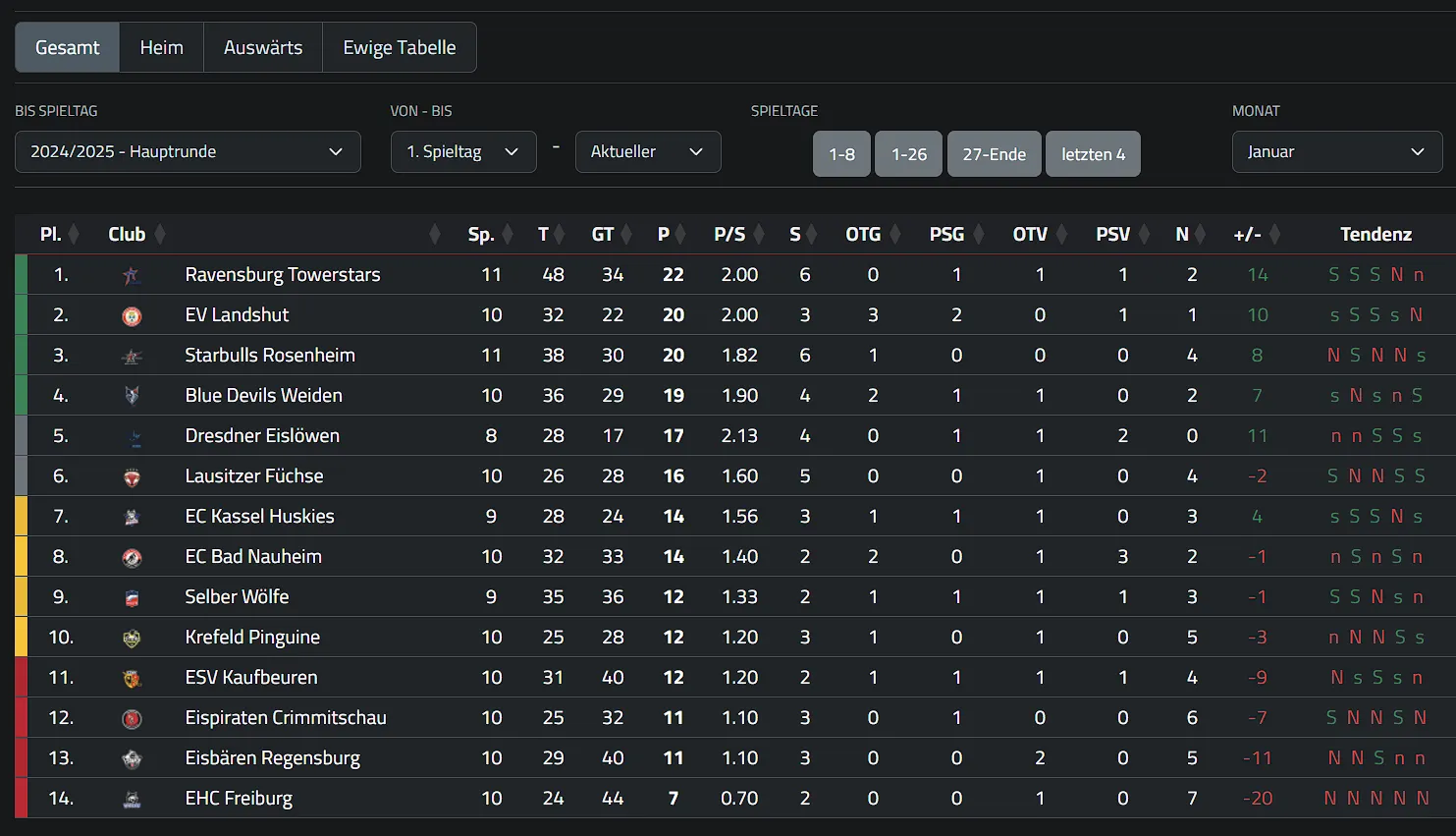
Task: Sort by the OTV column header
Action: pyautogui.click(x=1030, y=235)
